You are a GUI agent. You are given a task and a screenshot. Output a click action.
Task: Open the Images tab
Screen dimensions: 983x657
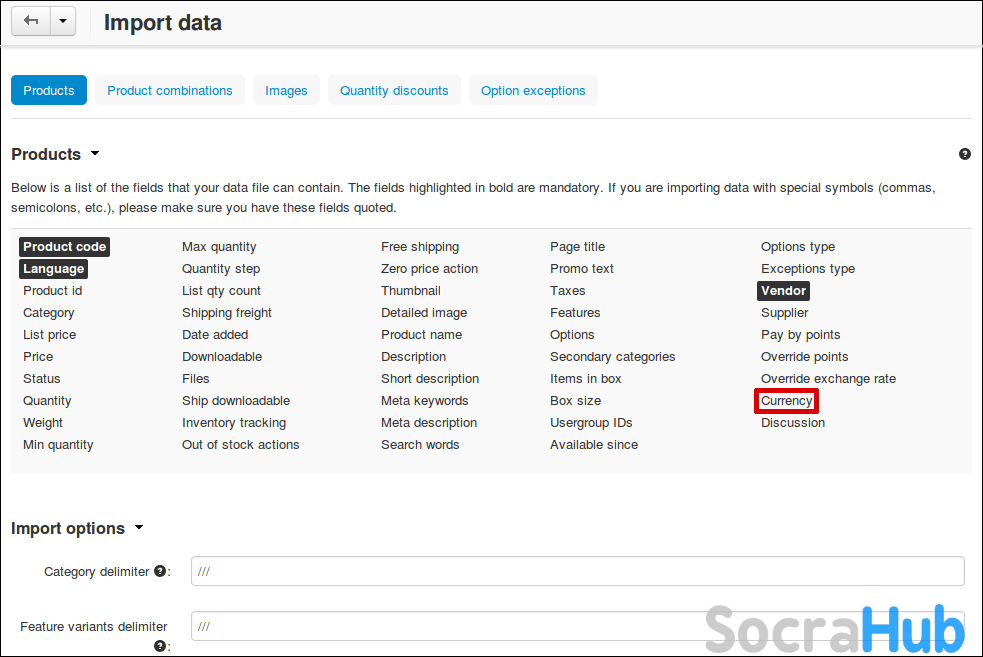point(286,90)
